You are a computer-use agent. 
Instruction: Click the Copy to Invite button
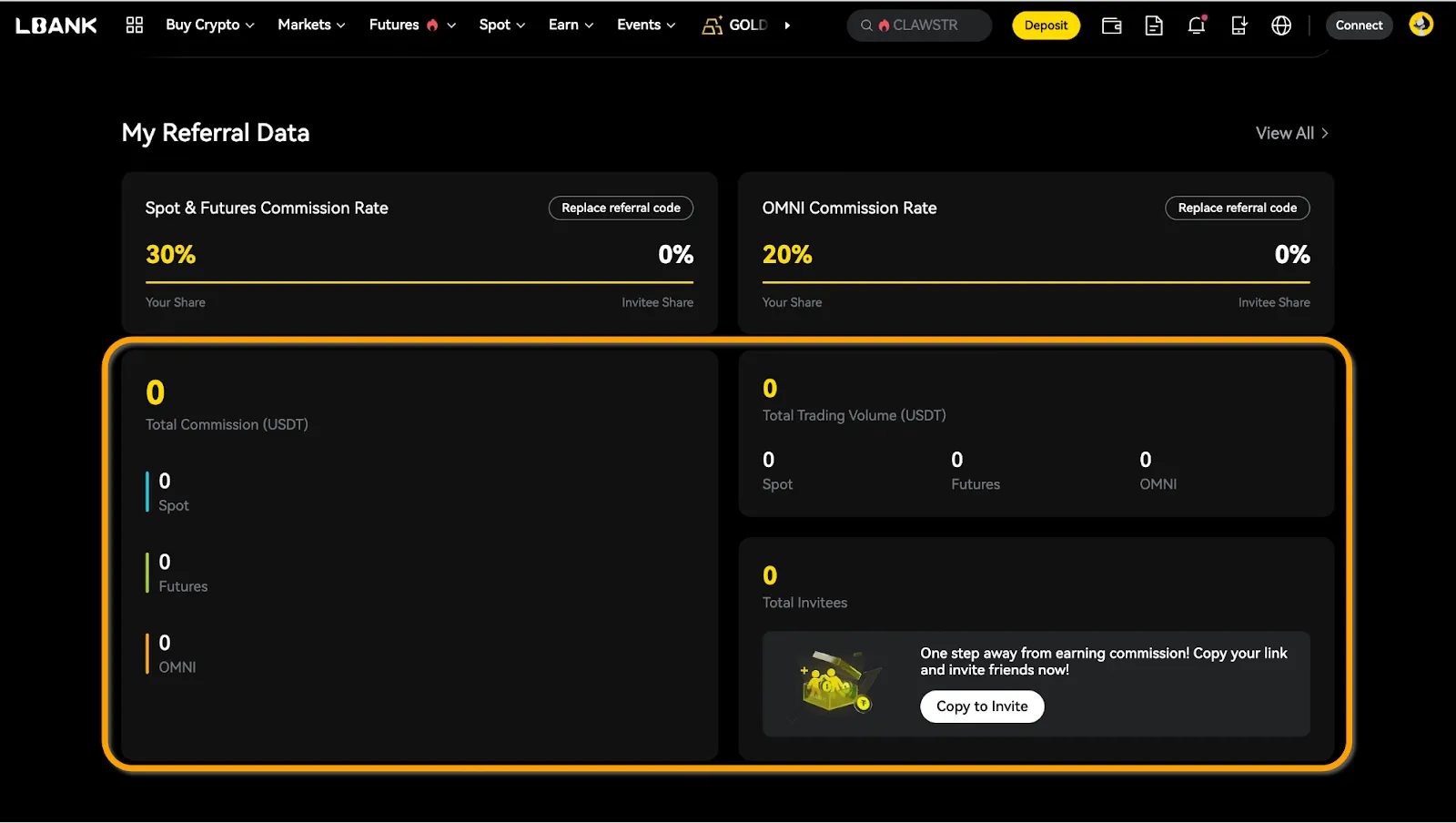pyautogui.click(x=982, y=706)
